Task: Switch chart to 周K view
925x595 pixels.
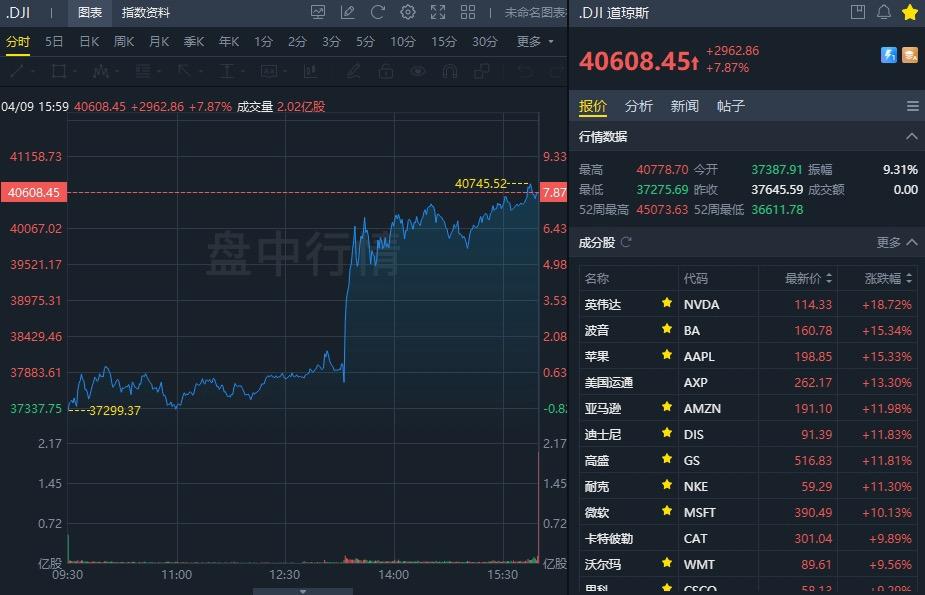Action: pyautogui.click(x=124, y=41)
